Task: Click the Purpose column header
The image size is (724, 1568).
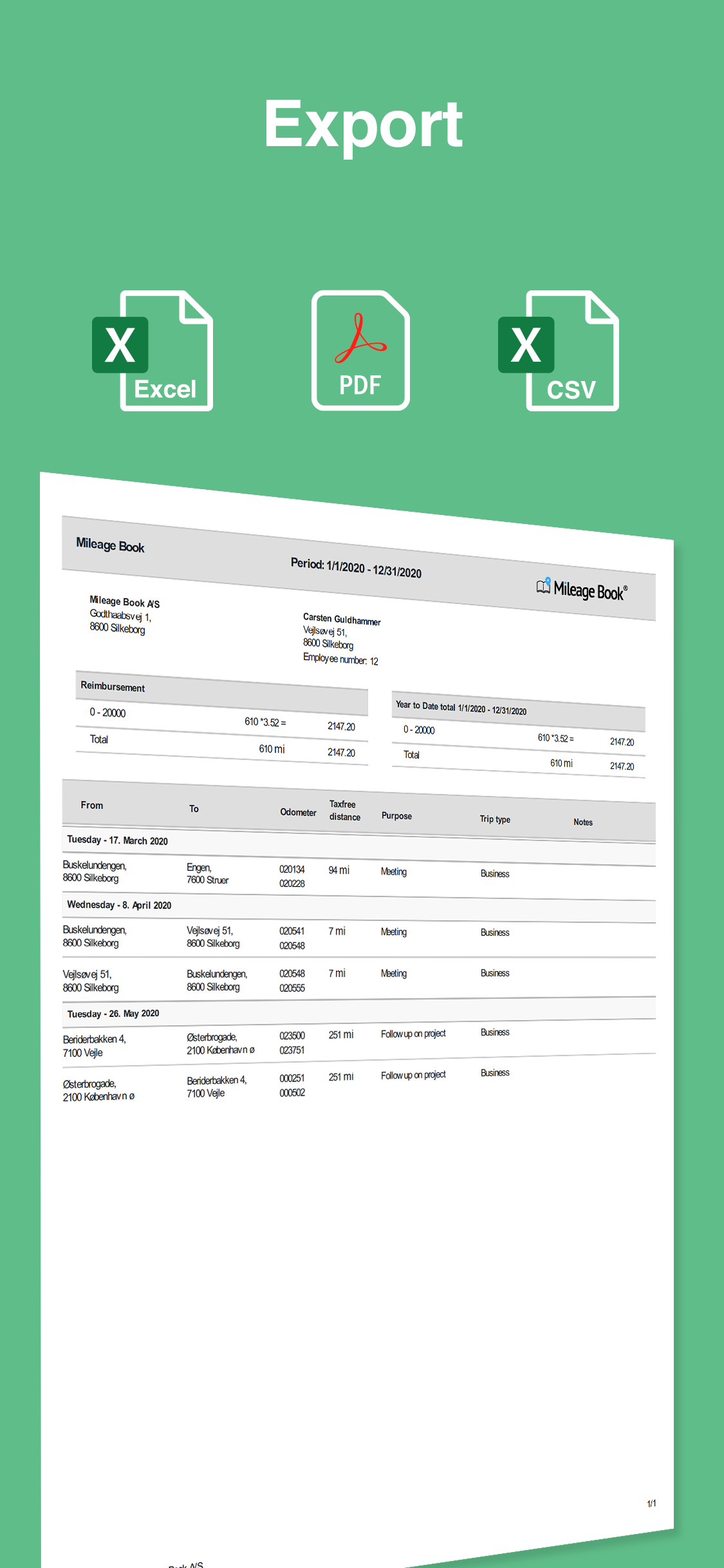Action: [396, 816]
